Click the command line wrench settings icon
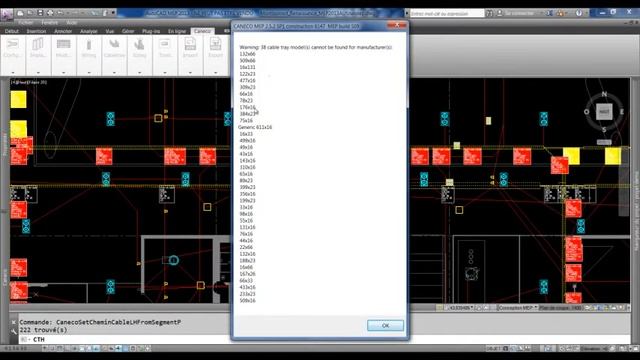The width and height of the screenshot is (640, 360). [13, 331]
